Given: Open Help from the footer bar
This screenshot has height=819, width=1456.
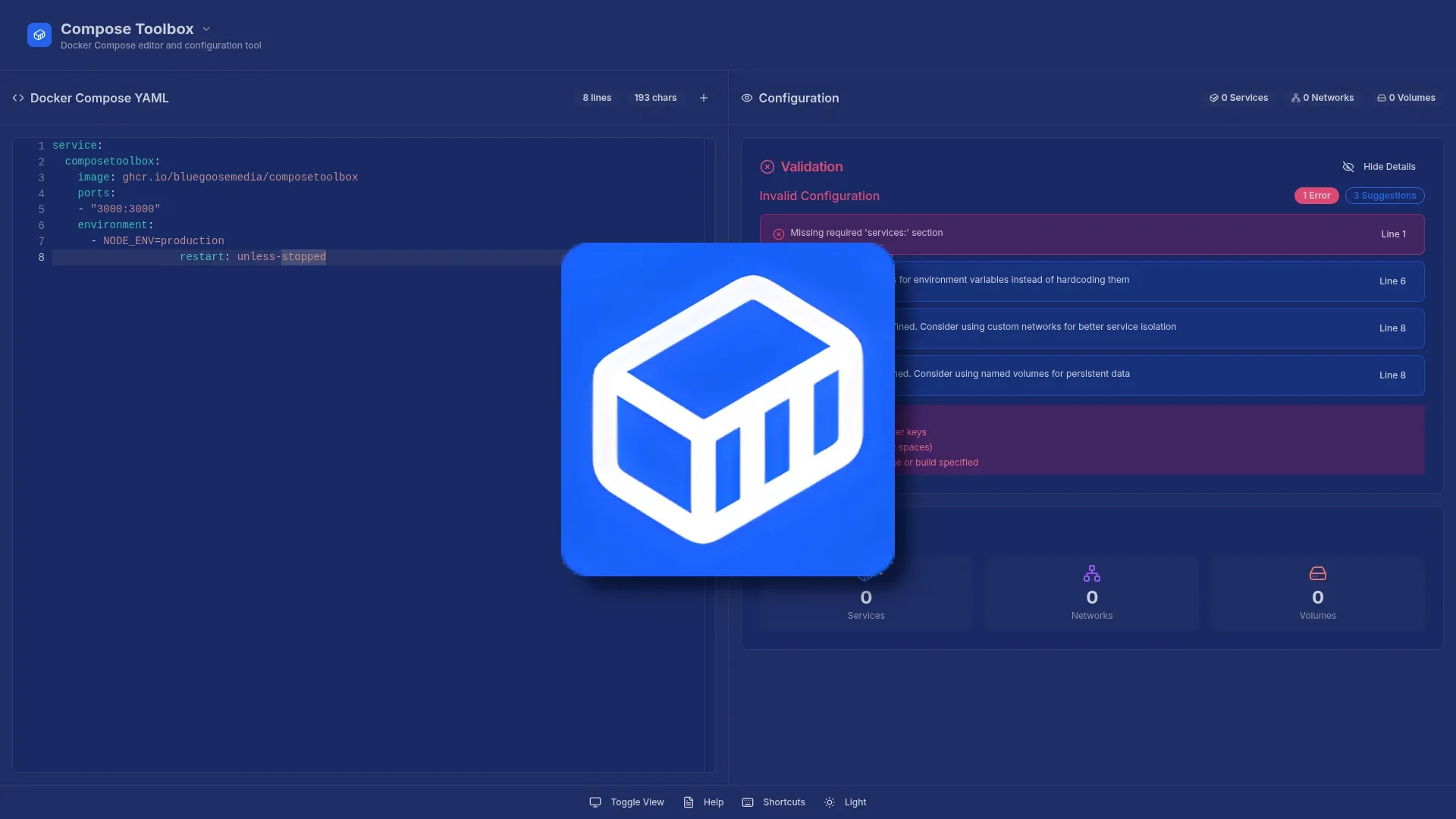Looking at the screenshot, I should click(704, 802).
